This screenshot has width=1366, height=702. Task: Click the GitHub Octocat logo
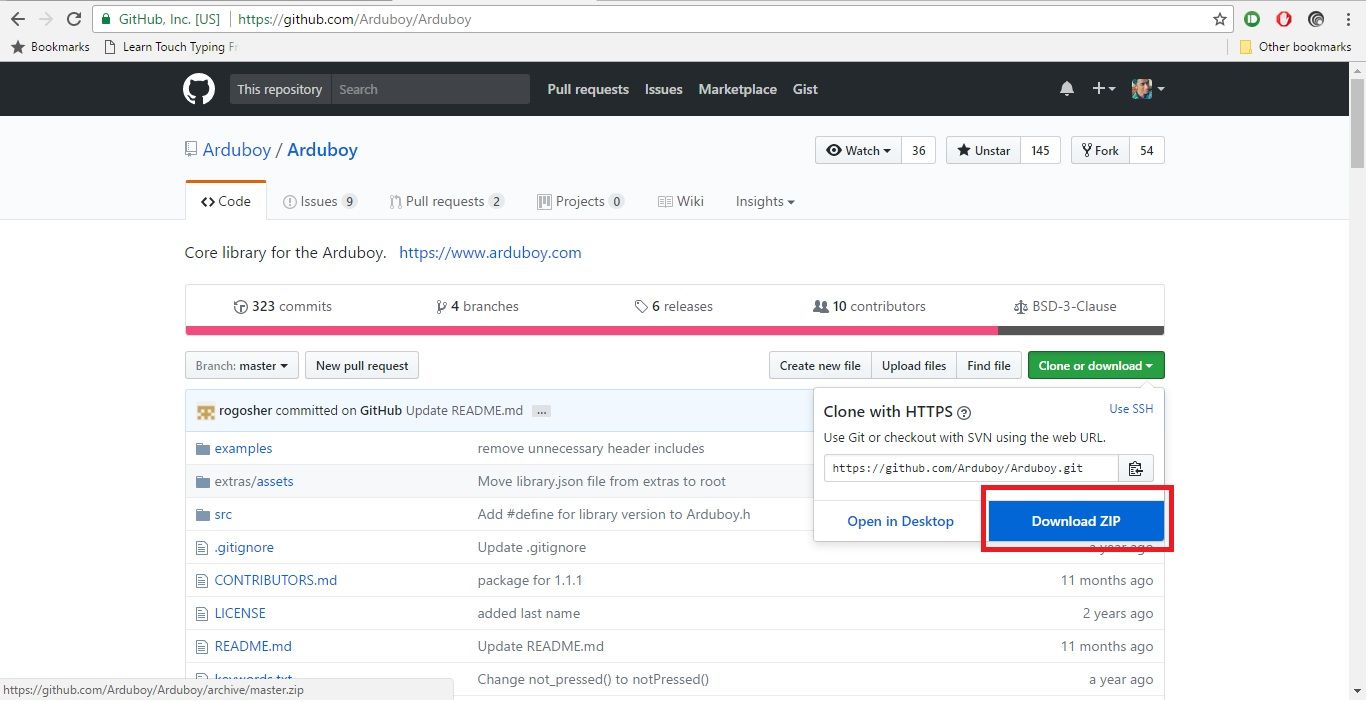(x=199, y=89)
